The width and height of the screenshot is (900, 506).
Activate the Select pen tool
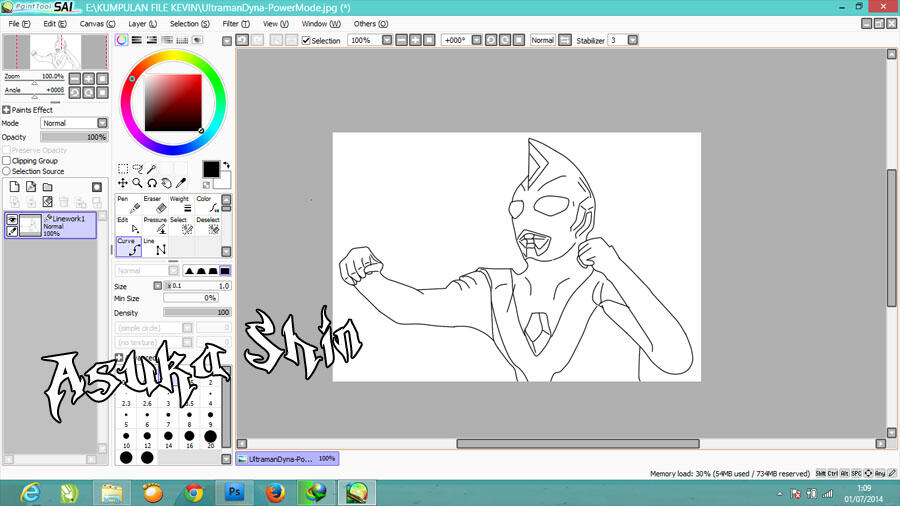[x=181, y=225]
